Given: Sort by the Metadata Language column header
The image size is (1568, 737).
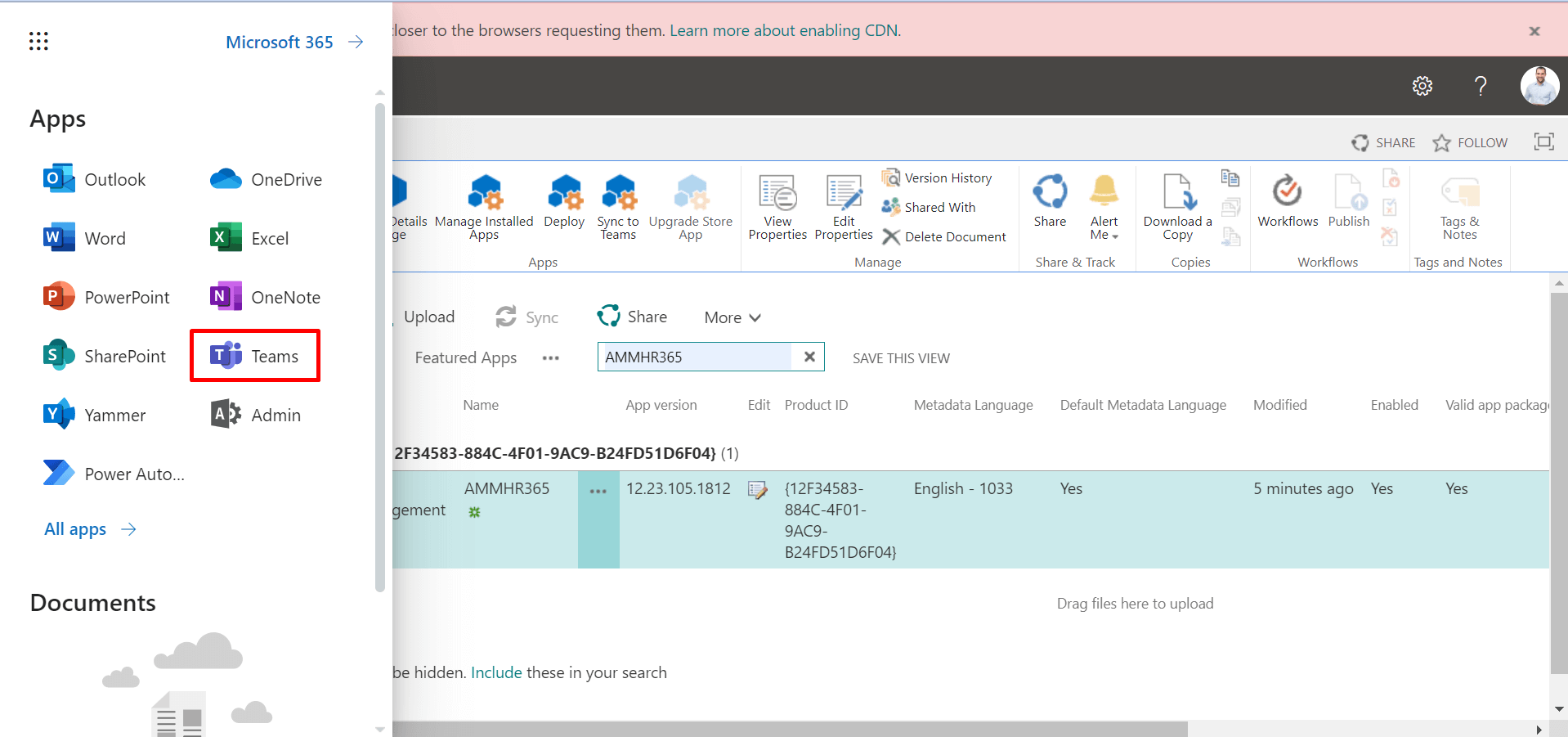Looking at the screenshot, I should [x=973, y=405].
